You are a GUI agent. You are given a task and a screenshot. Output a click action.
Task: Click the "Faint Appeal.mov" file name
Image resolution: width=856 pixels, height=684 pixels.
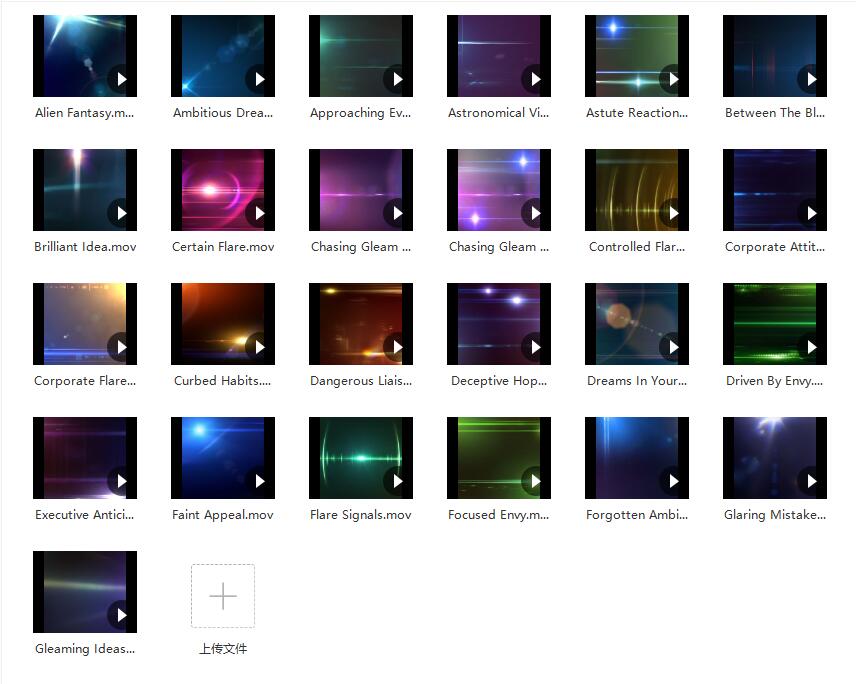[x=223, y=515]
